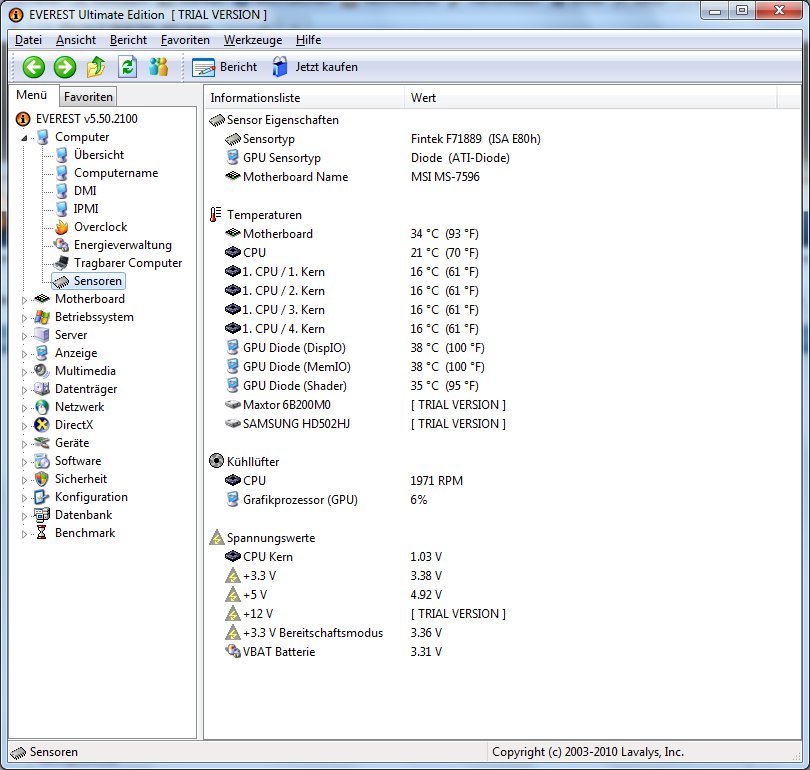Click the Datenträger drive icon

pos(42,388)
